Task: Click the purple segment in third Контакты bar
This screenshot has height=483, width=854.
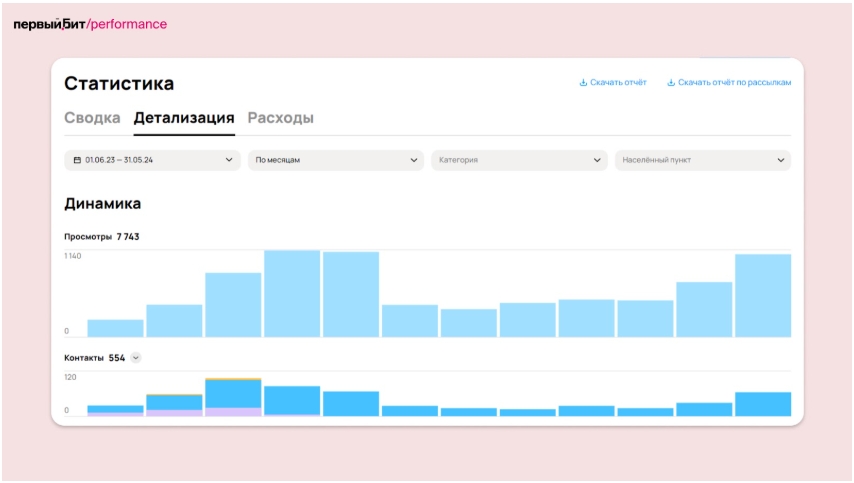Action: pyautogui.click(x=233, y=411)
